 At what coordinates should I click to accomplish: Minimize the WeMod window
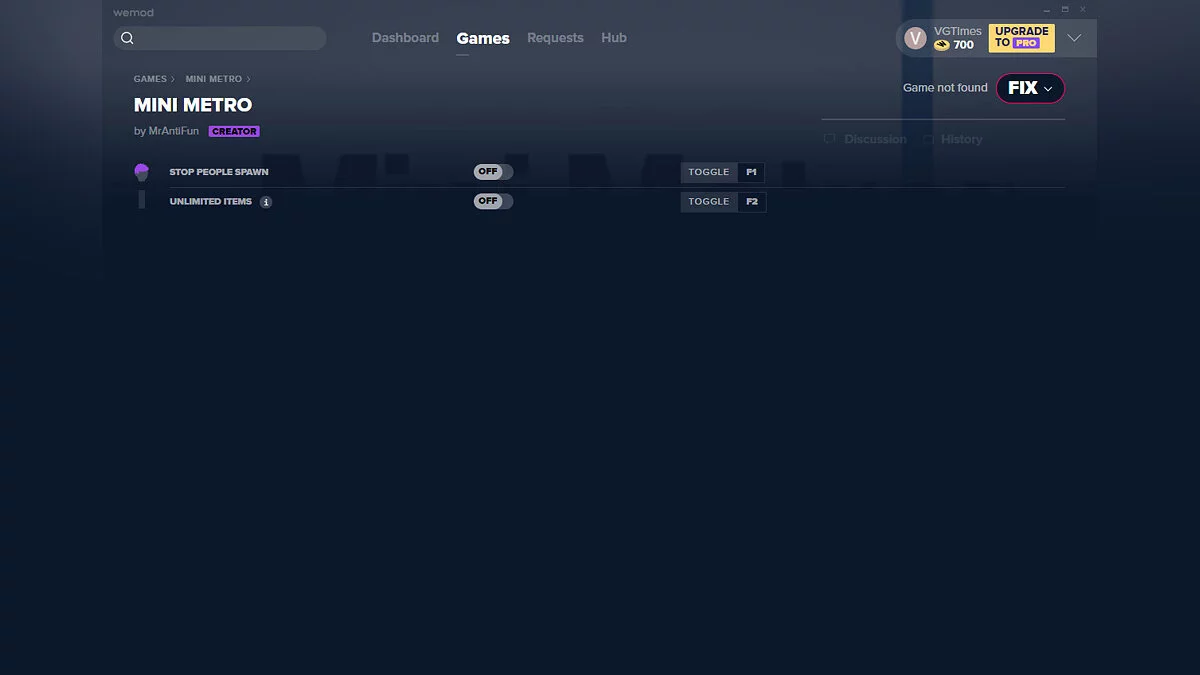[1045, 9]
